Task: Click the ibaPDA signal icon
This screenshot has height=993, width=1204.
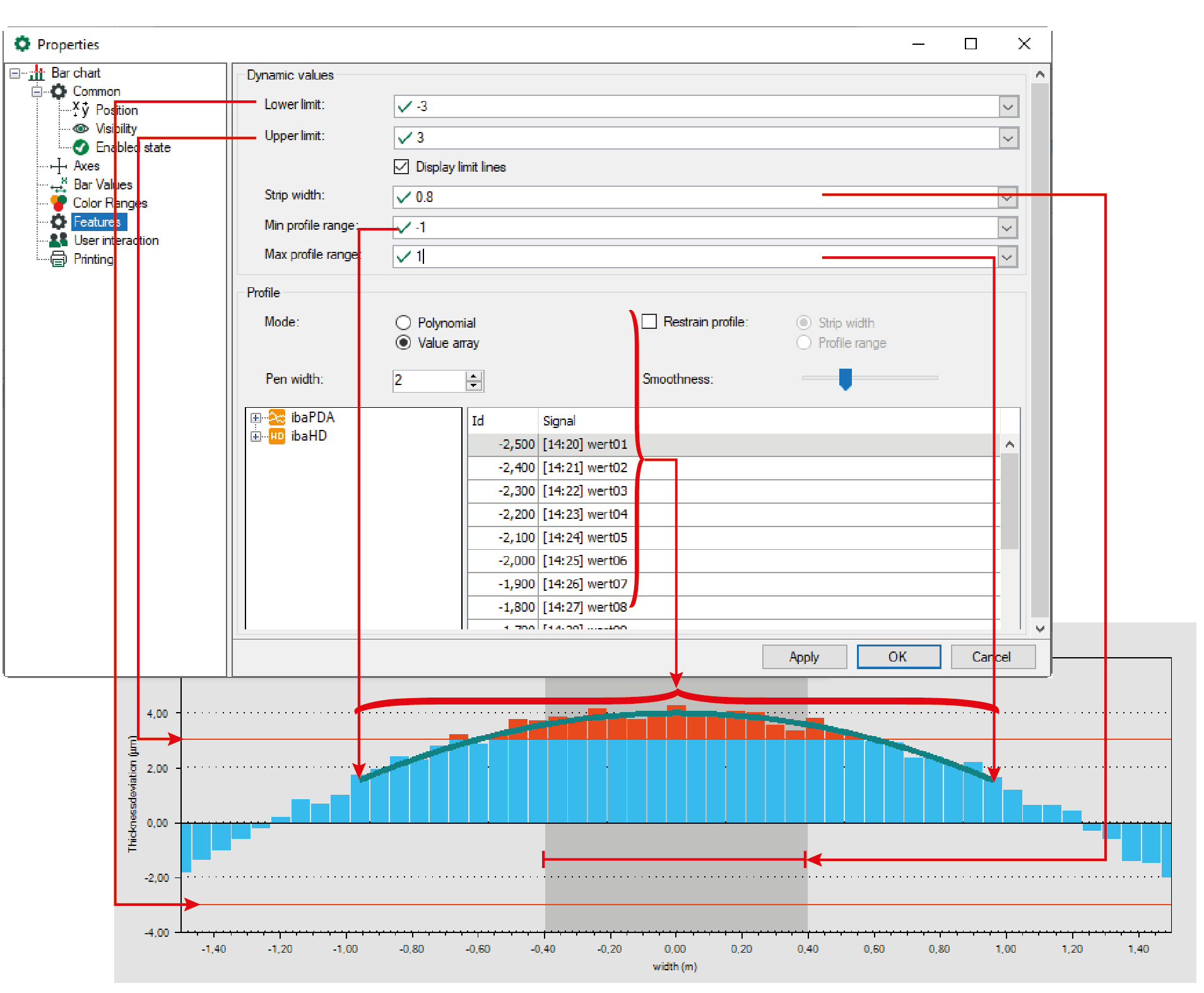Action: (276, 418)
